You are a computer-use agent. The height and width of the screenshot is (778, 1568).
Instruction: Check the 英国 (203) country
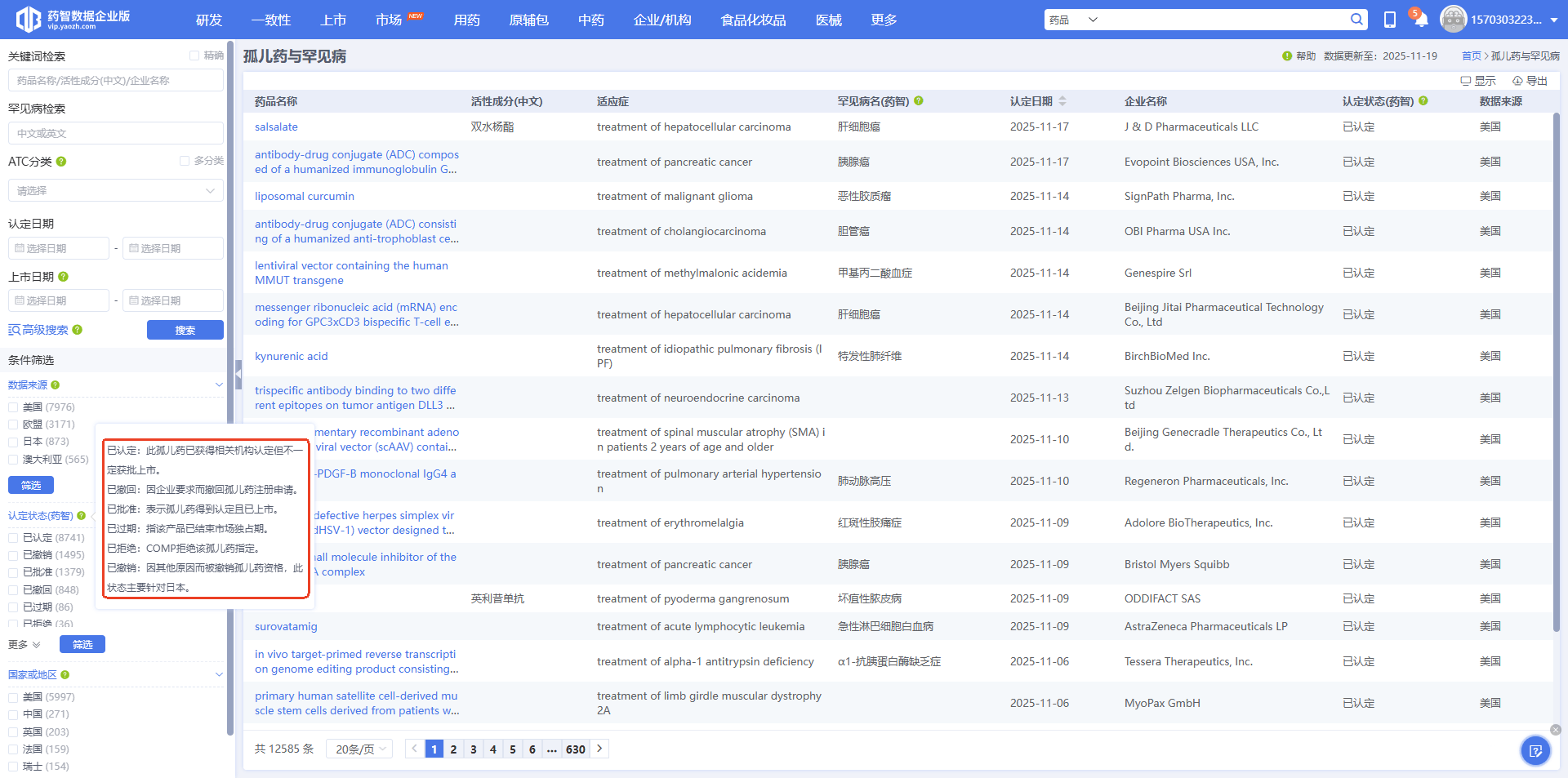coord(13,732)
